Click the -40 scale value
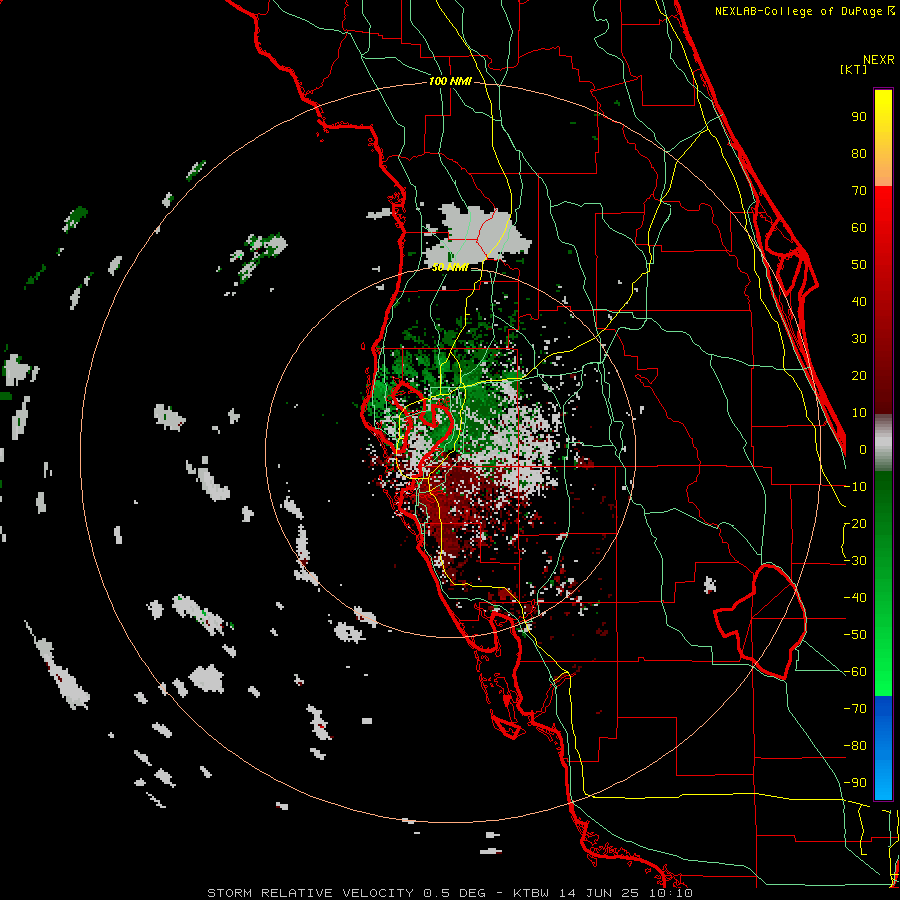900x900 pixels. click(855, 598)
